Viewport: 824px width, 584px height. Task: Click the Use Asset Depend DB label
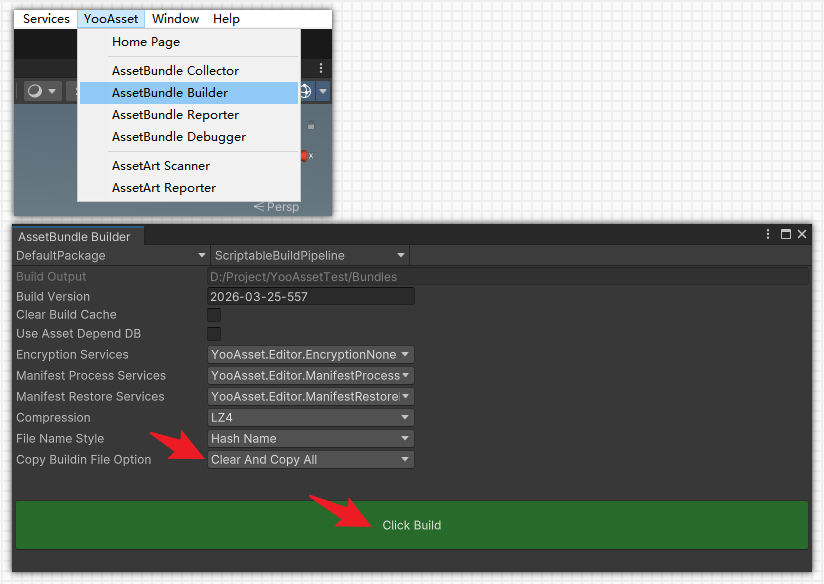[x=79, y=334]
